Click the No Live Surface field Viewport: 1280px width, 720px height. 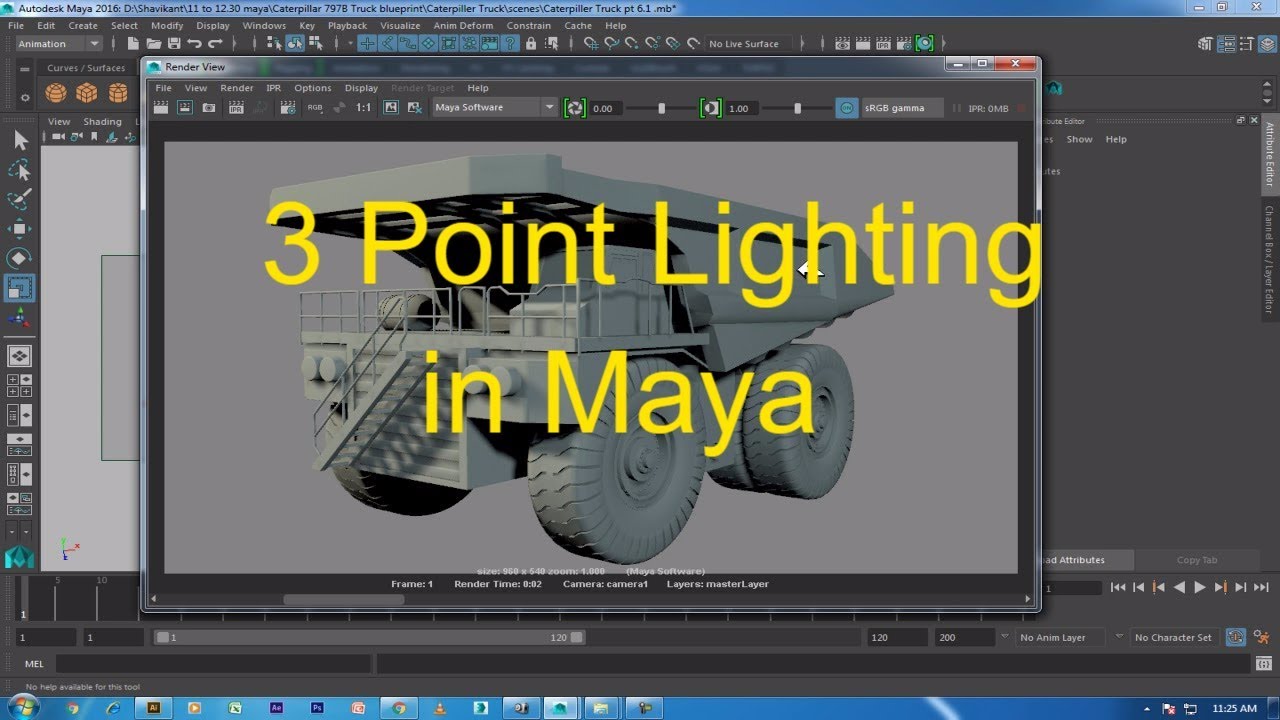click(748, 44)
